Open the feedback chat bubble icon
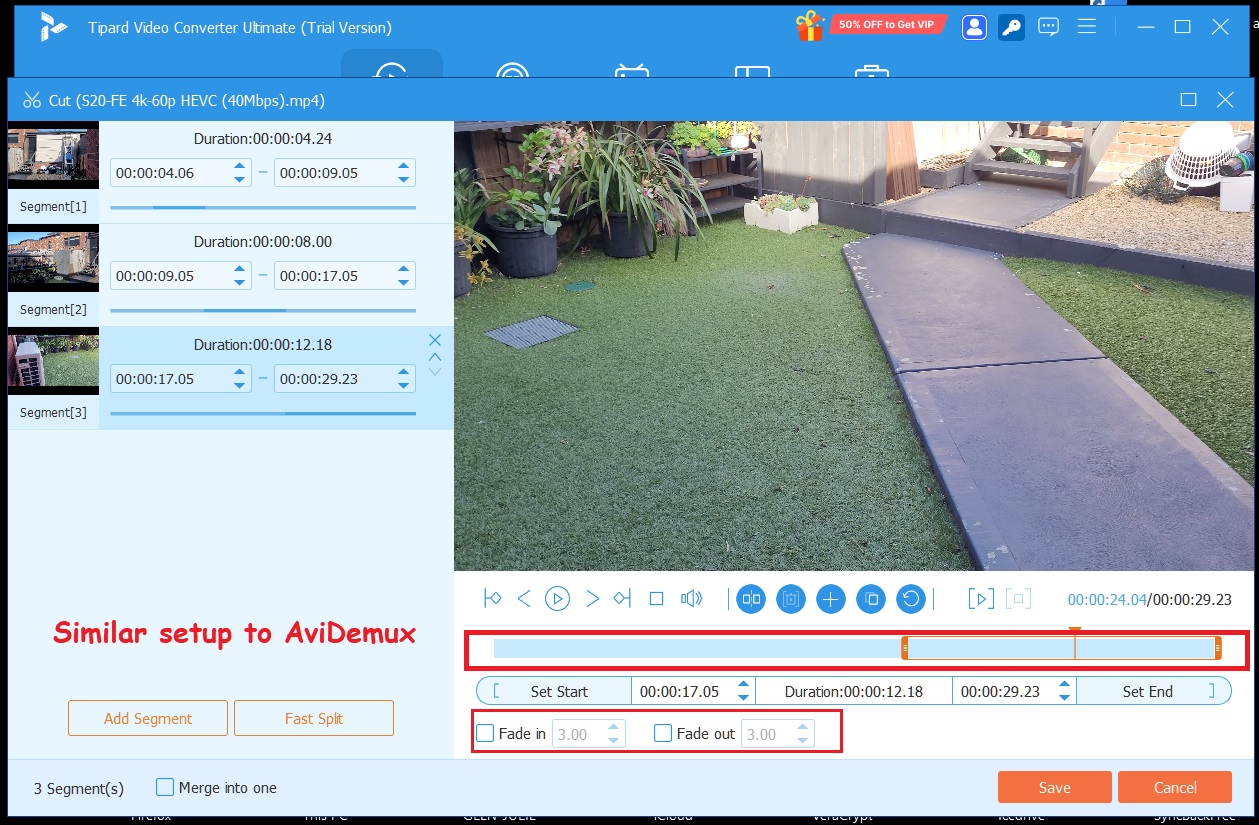1259x825 pixels. click(x=1048, y=27)
